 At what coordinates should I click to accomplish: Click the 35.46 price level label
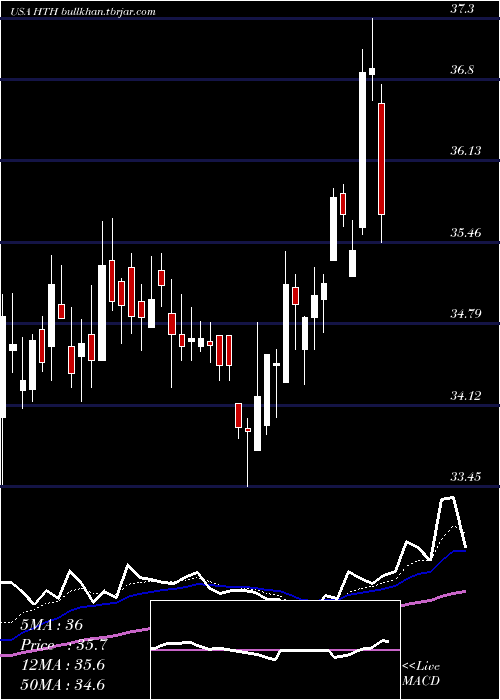click(466, 233)
